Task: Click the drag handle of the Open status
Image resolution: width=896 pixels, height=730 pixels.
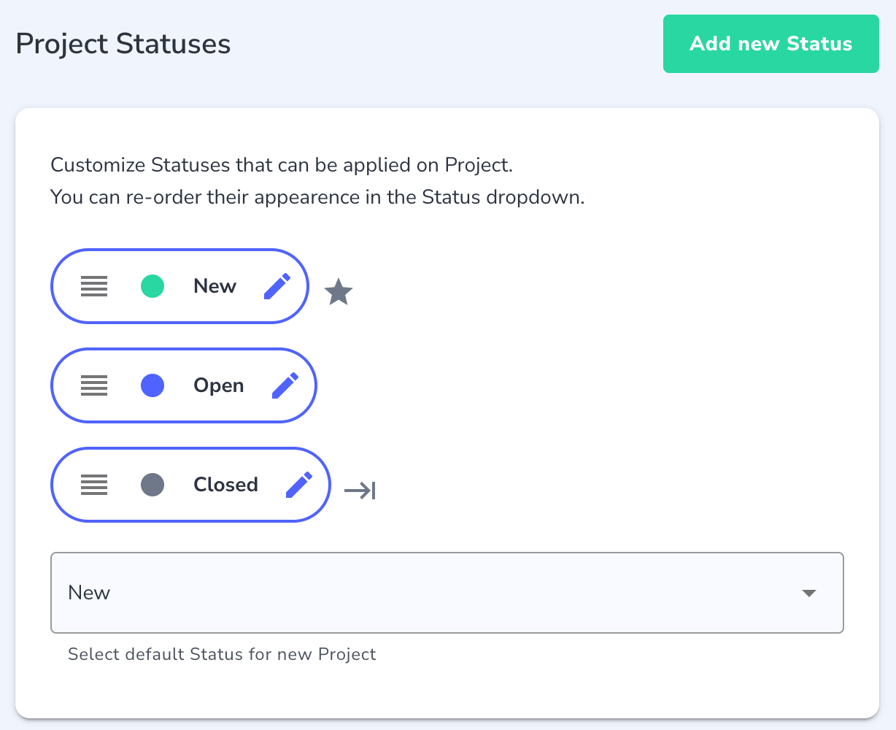Action: [x=94, y=385]
